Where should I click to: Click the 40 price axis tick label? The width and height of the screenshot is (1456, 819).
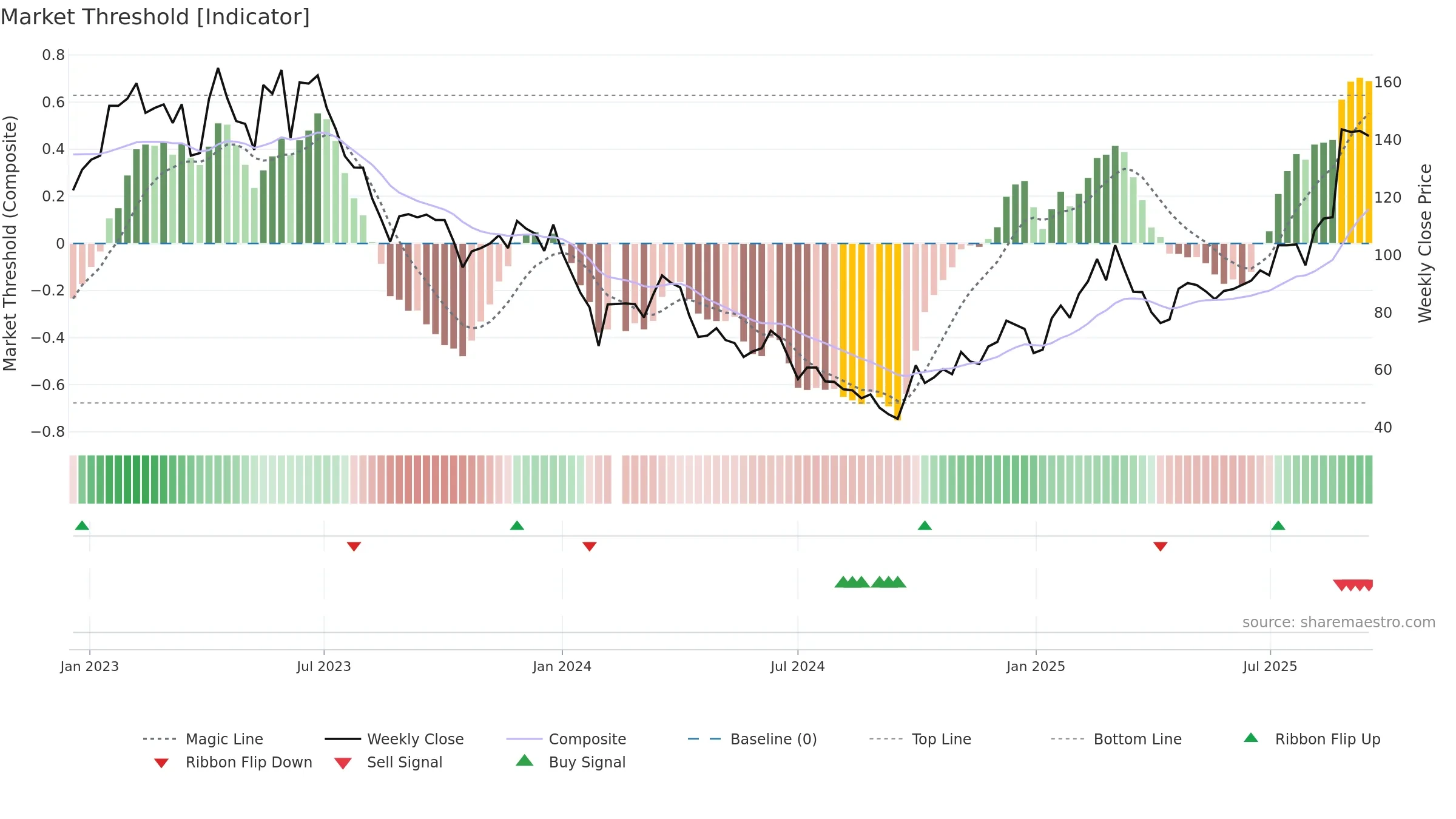(x=1383, y=428)
